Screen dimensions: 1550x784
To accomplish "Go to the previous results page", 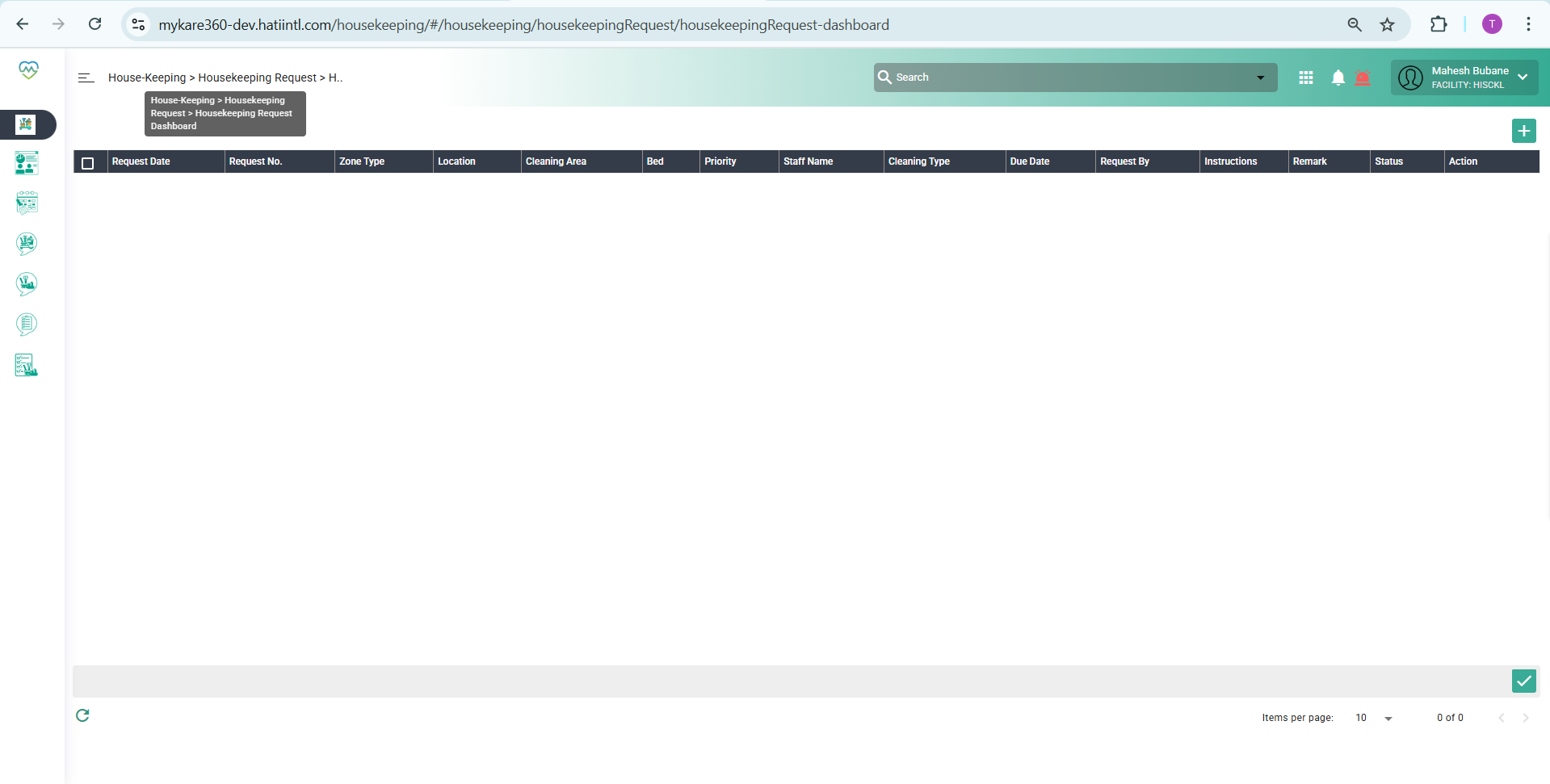I will [x=1502, y=718].
